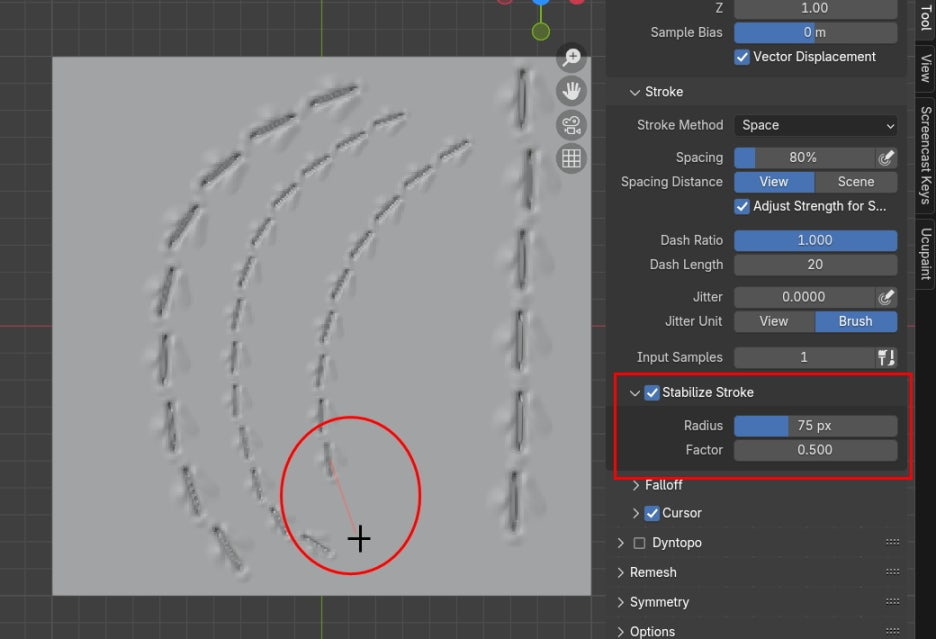Click the Jitter 0.0000 field
Screen dimensions: 936x639
point(805,297)
